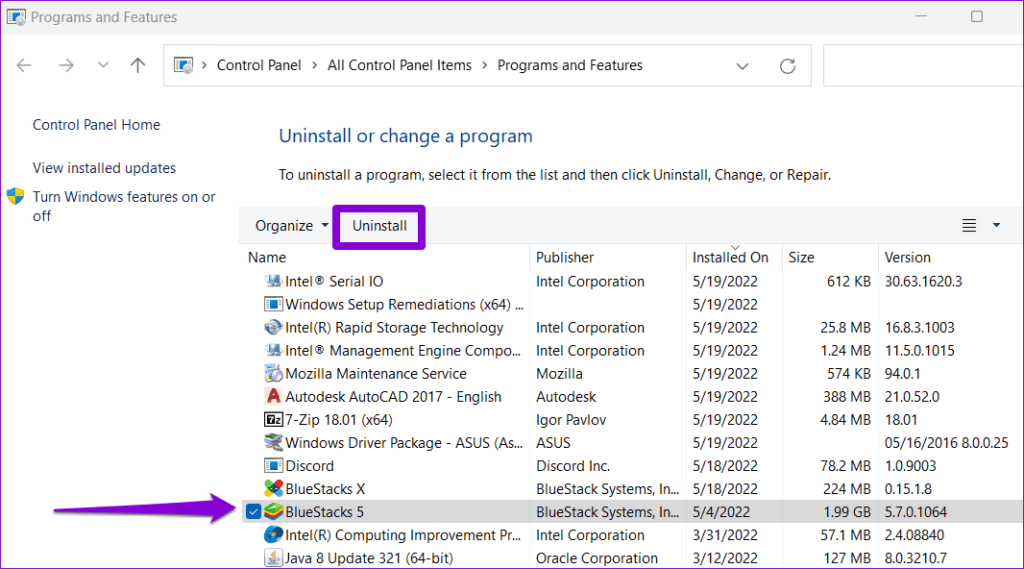The height and width of the screenshot is (569, 1024).
Task: Select Mozilla Maintenance Service entry
Action: pyautogui.click(x=376, y=374)
